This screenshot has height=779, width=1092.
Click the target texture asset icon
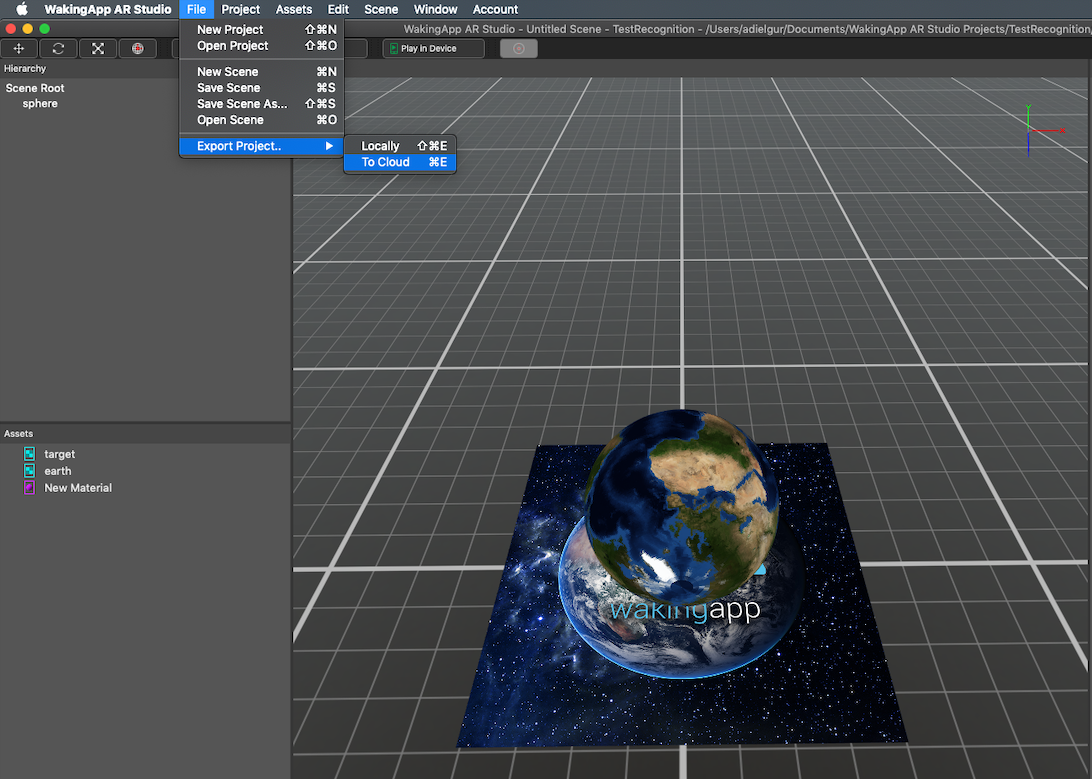[29, 454]
